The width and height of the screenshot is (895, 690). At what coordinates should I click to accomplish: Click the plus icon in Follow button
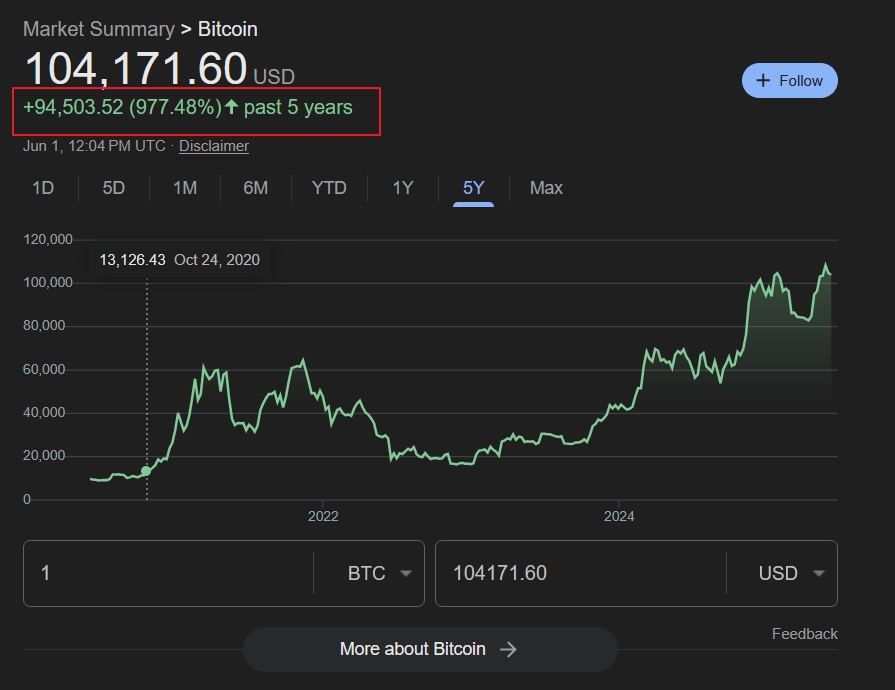point(763,80)
